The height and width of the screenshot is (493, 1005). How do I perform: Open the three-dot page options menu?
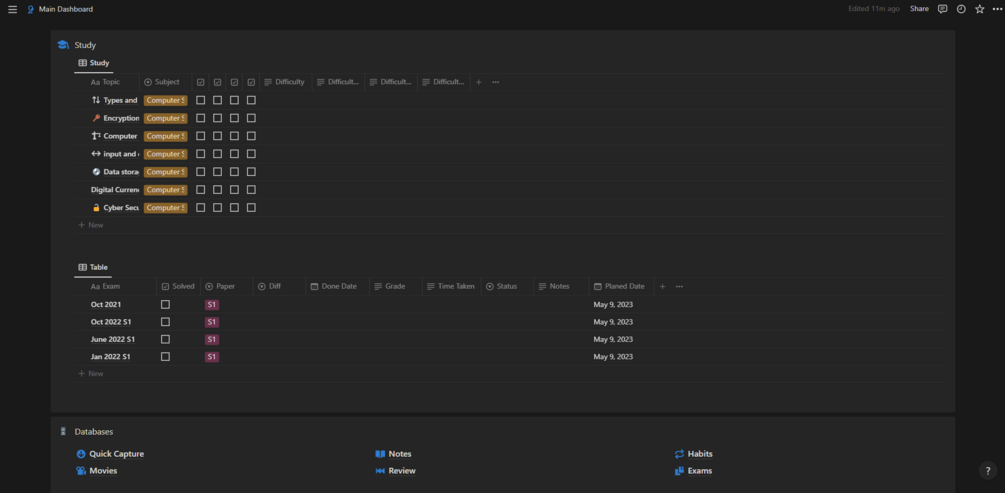coord(997,9)
